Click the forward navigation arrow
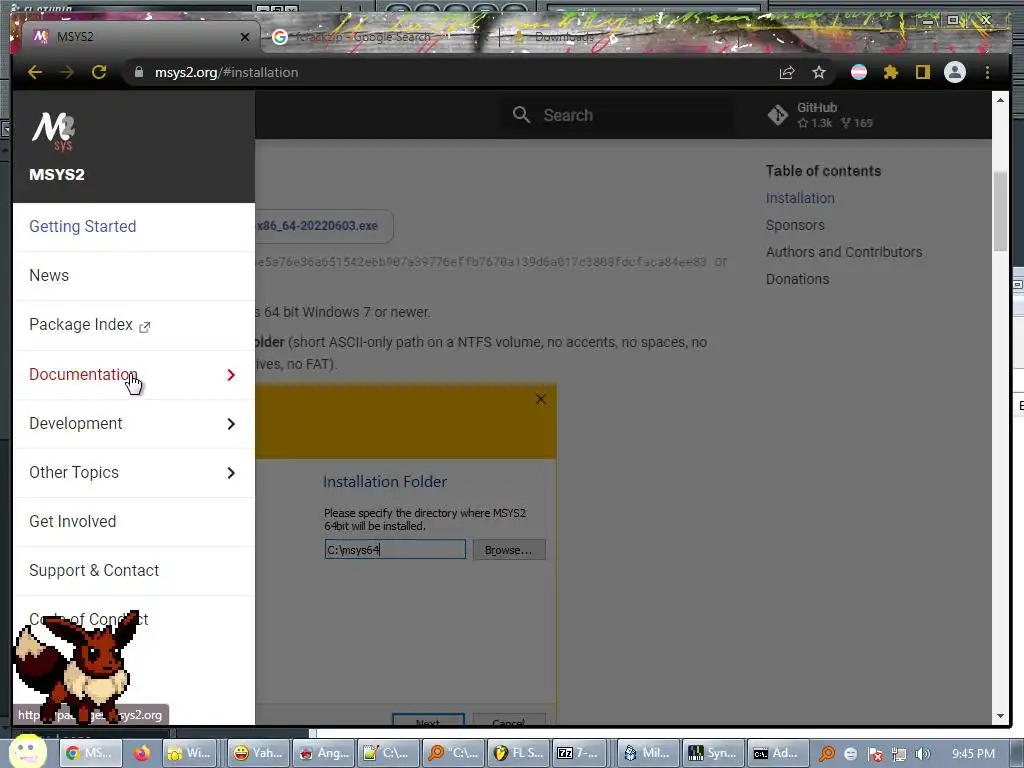This screenshot has height=768, width=1024. pyautogui.click(x=67, y=72)
